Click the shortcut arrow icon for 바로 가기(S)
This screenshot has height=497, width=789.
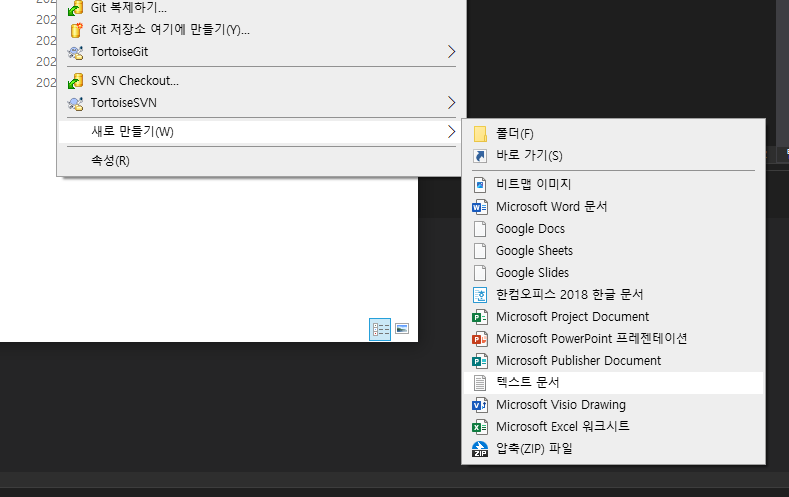pos(480,156)
